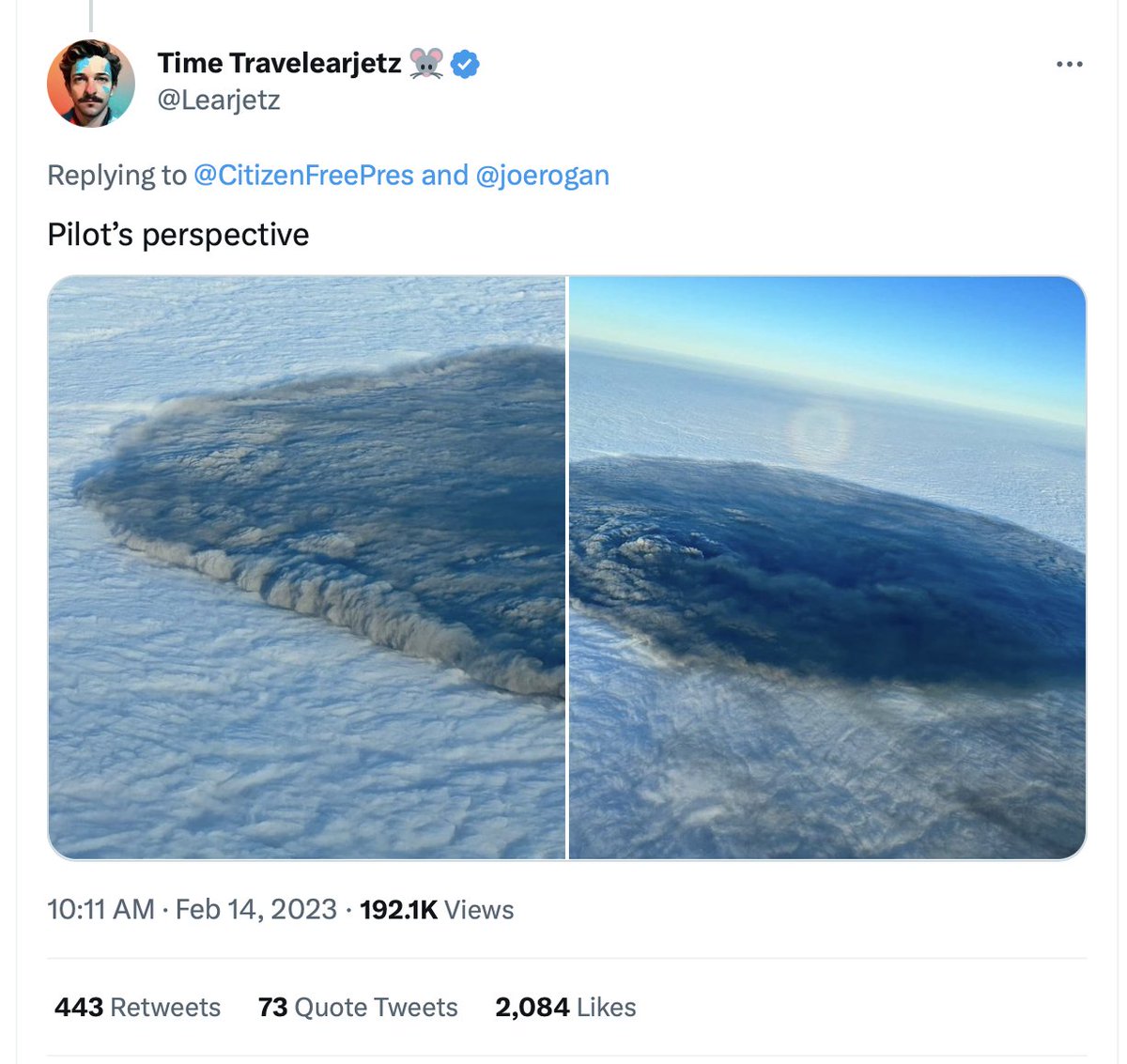
Task: Show the 2,084 Likes list
Action: 565,1007
